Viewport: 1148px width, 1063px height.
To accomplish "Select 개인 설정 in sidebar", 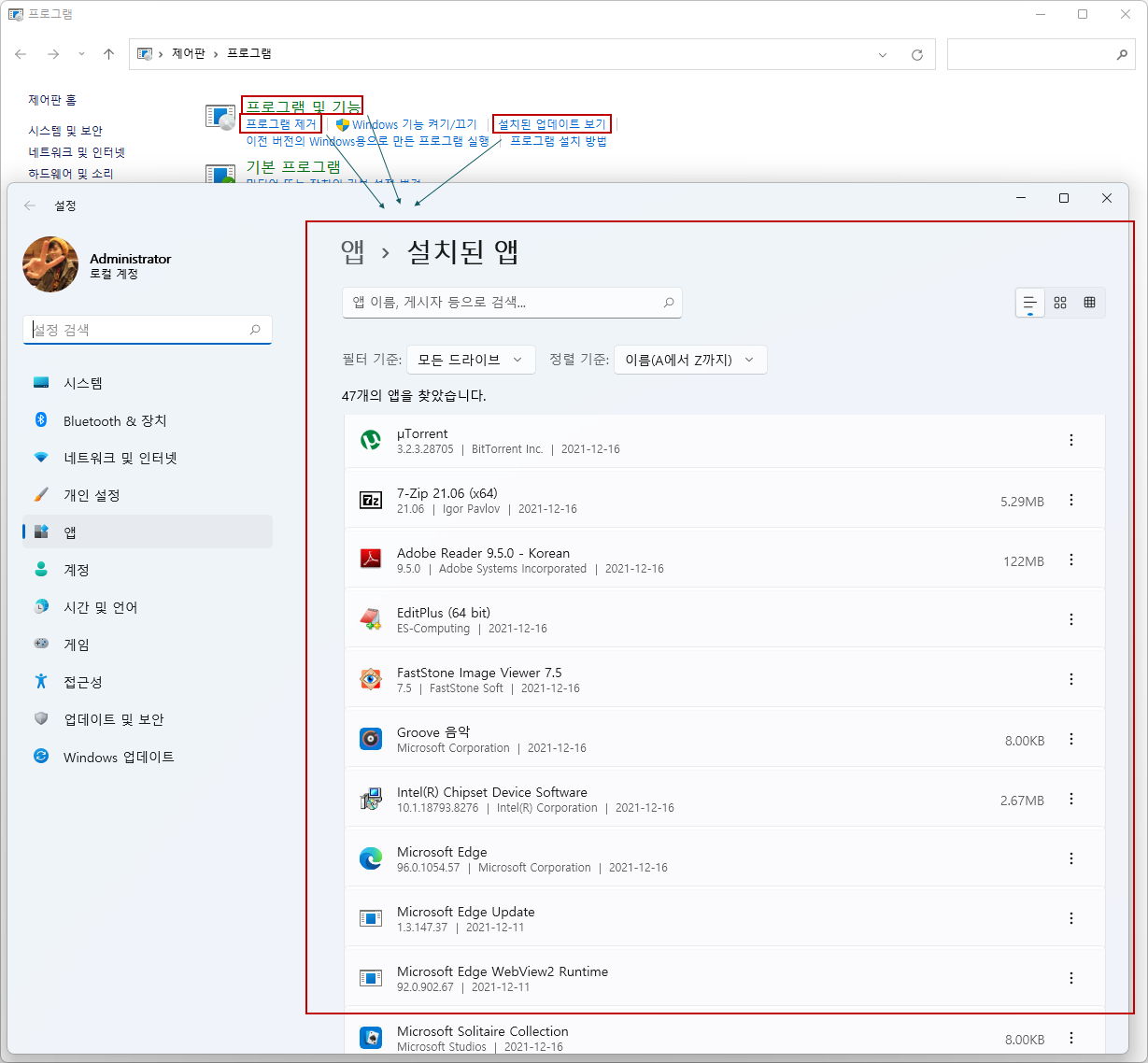I will coord(148,495).
